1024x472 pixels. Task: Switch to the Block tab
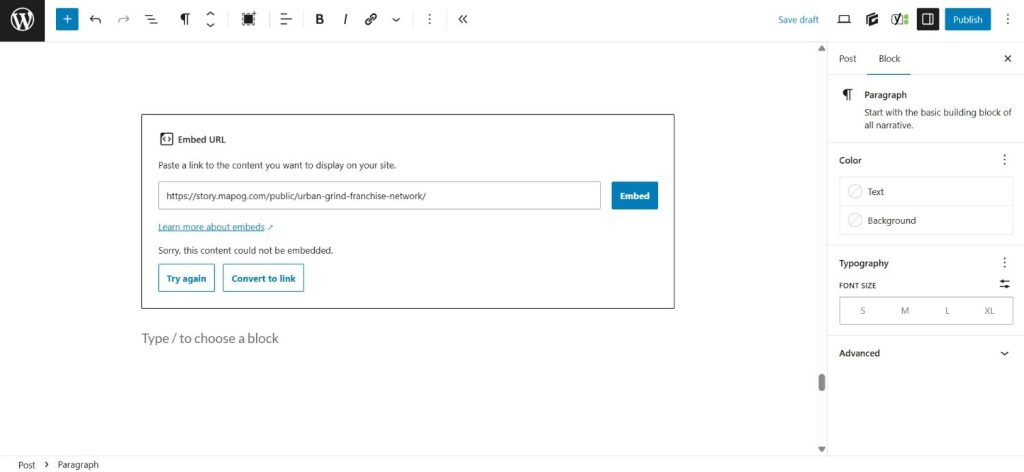coord(889,59)
